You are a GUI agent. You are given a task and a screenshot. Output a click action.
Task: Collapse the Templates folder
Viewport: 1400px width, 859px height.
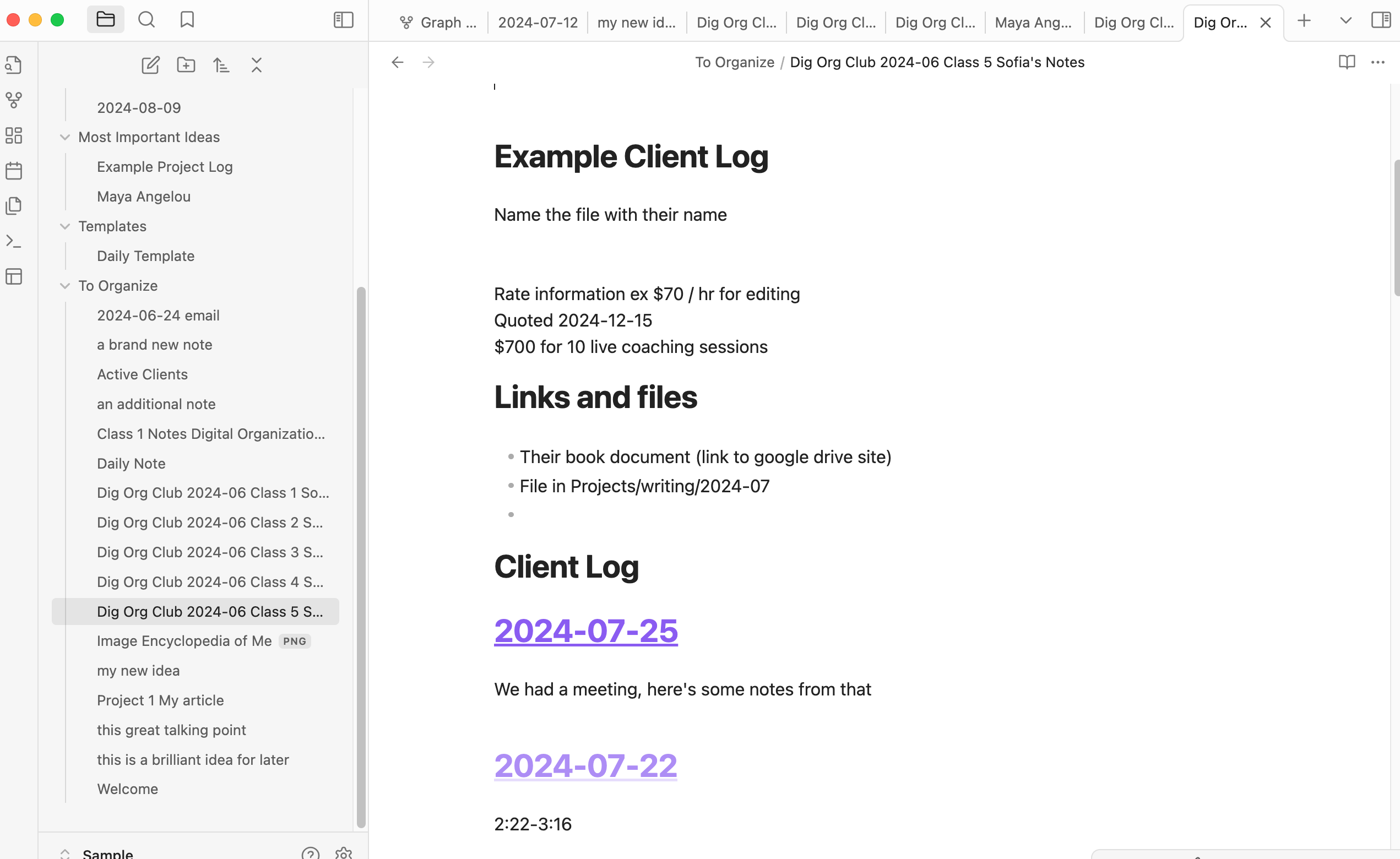(x=65, y=227)
